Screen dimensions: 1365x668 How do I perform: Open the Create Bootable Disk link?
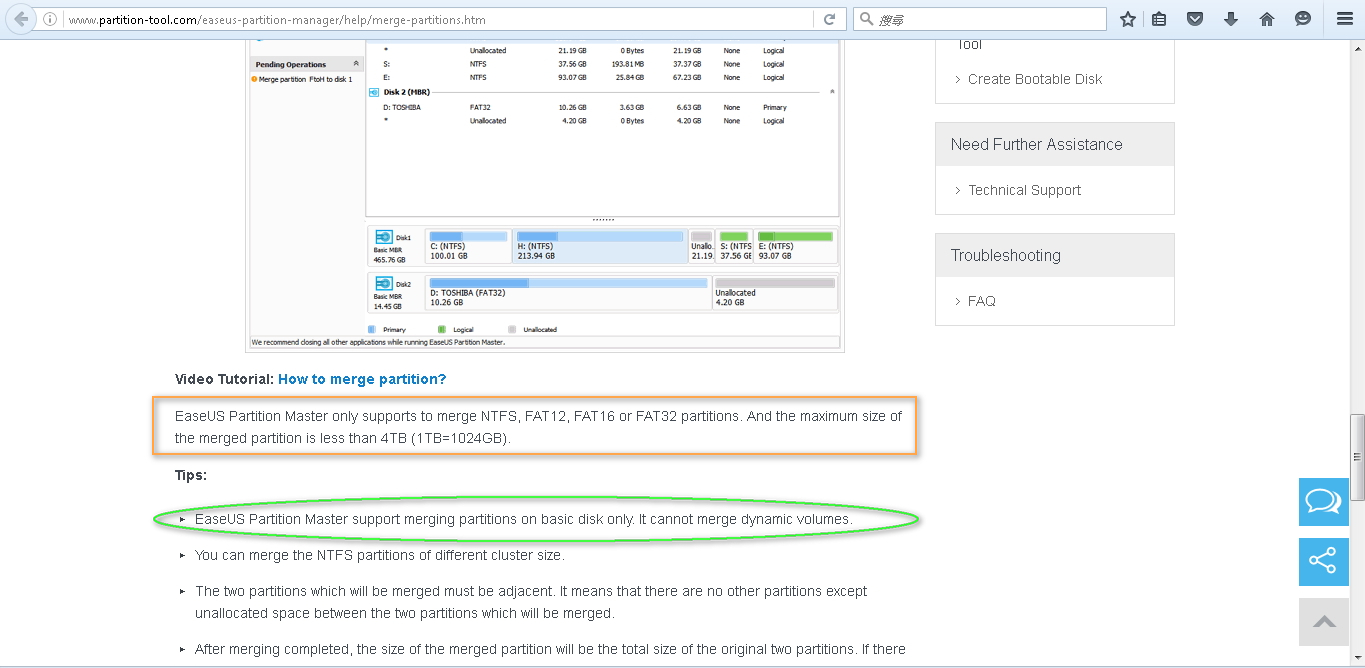(1035, 79)
